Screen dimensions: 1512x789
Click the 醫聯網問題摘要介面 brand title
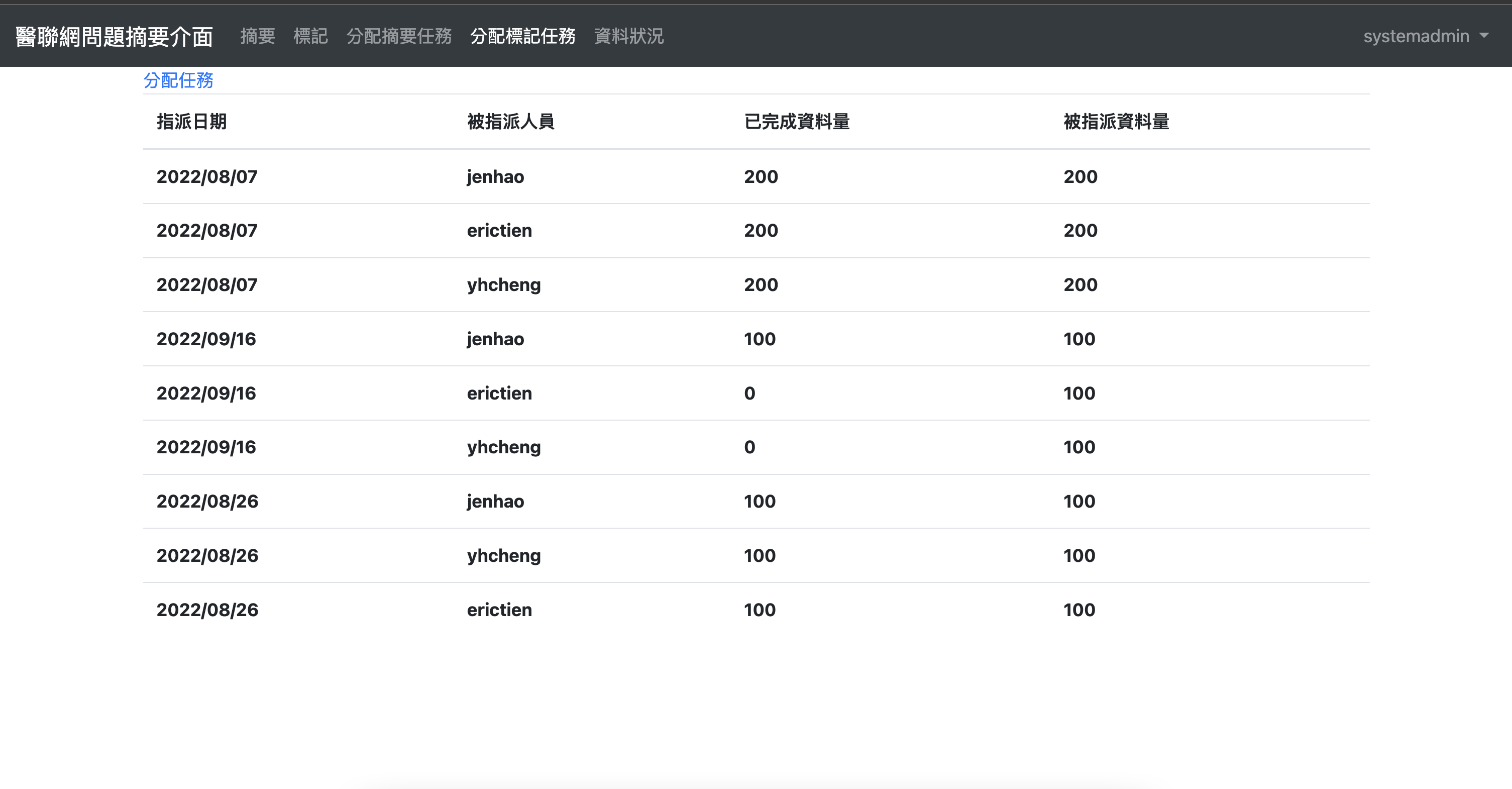[x=114, y=36]
